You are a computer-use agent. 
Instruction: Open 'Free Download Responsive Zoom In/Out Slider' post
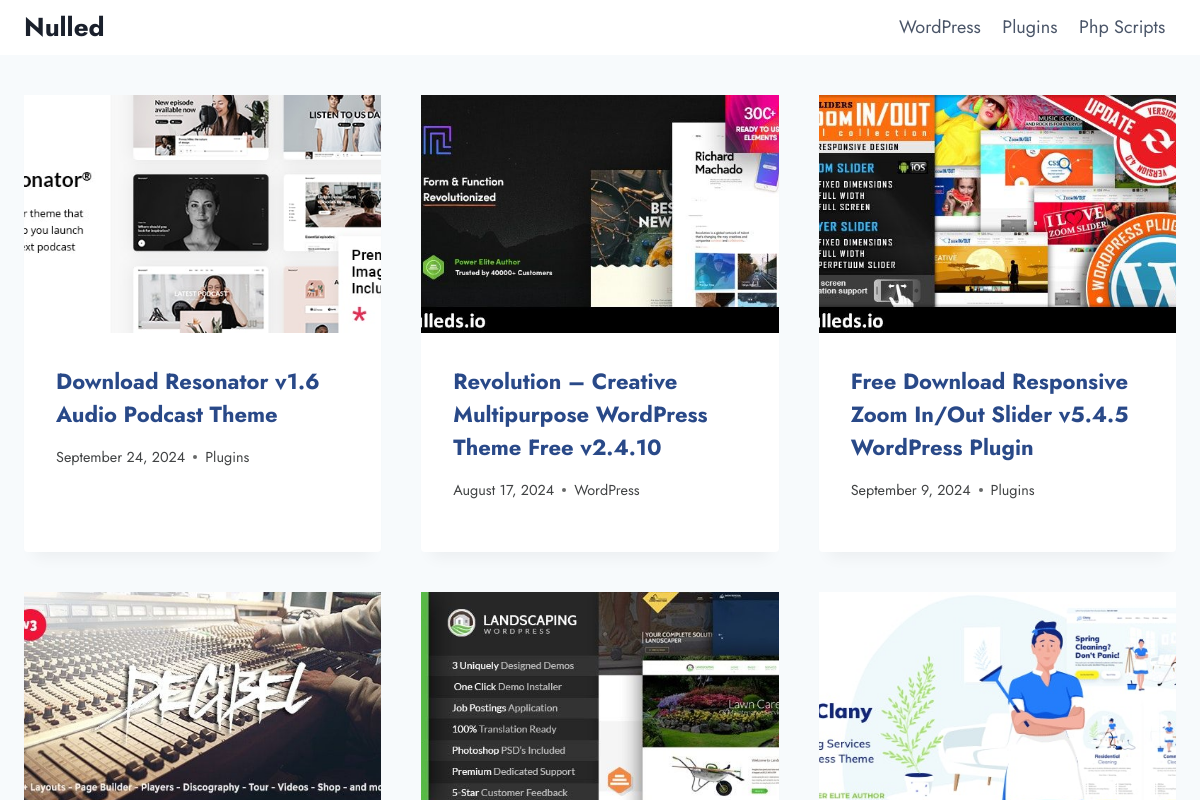(x=989, y=414)
